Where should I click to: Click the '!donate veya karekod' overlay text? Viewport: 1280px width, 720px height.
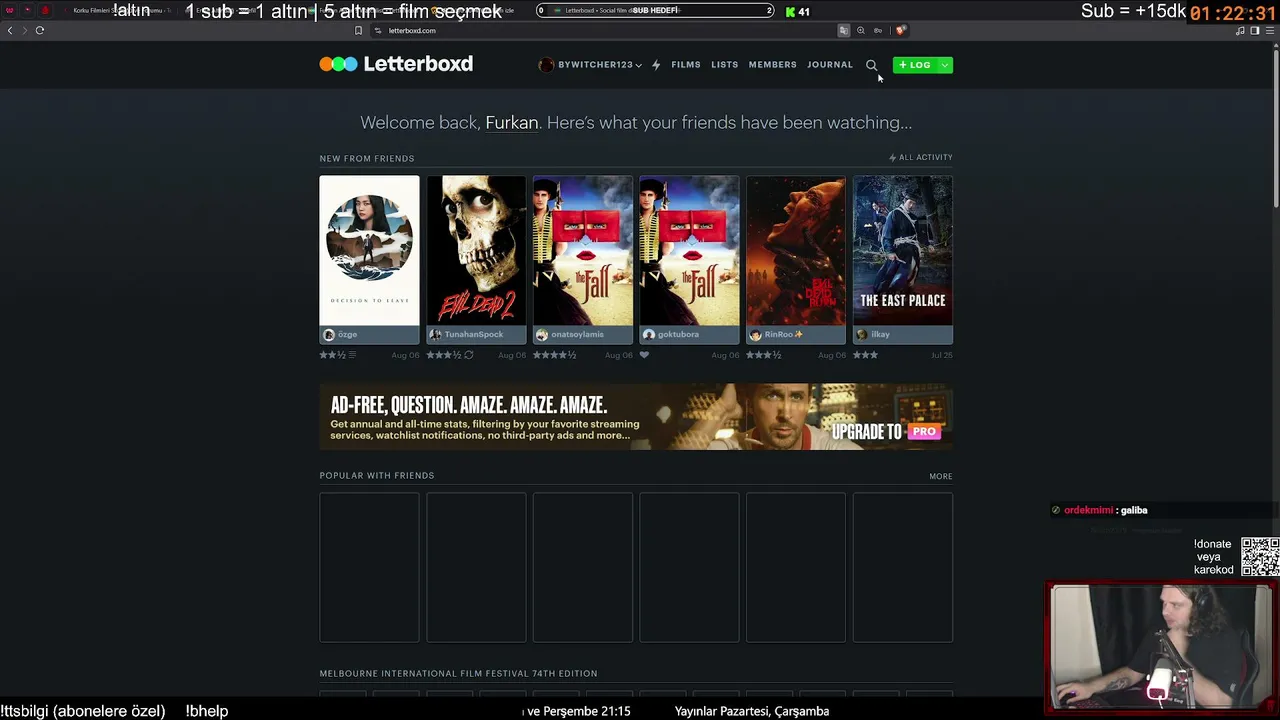[x=1213, y=557]
